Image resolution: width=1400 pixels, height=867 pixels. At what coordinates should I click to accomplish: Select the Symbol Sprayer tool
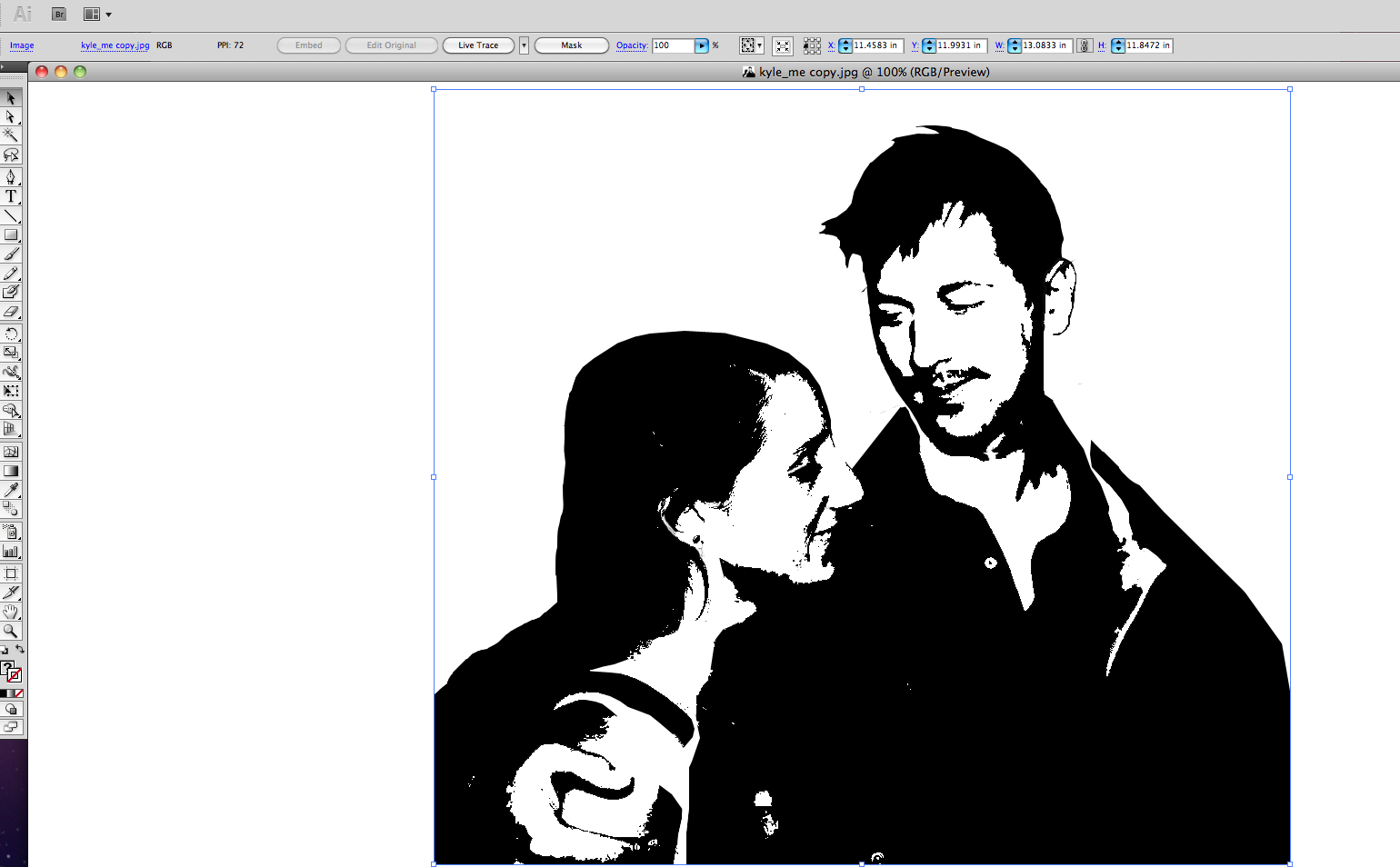click(x=11, y=532)
